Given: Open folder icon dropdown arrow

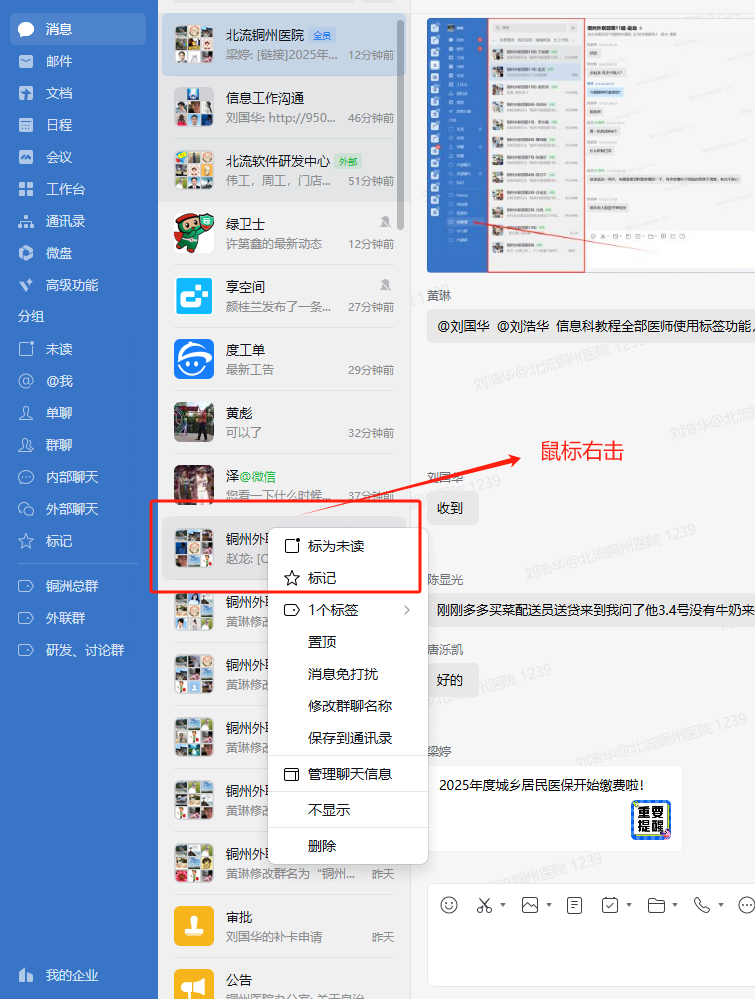Looking at the screenshot, I should pos(675,905).
